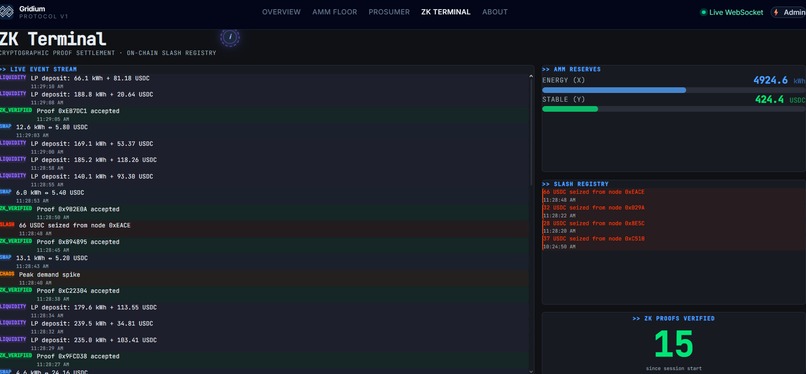Click the lightning bolt icon in Admin

pyautogui.click(x=776, y=12)
